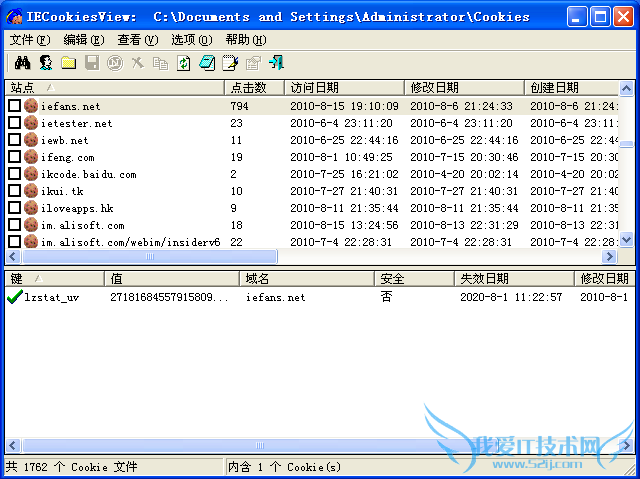
Task: Click the grayed floppy disk save icon
Action: [x=92, y=63]
